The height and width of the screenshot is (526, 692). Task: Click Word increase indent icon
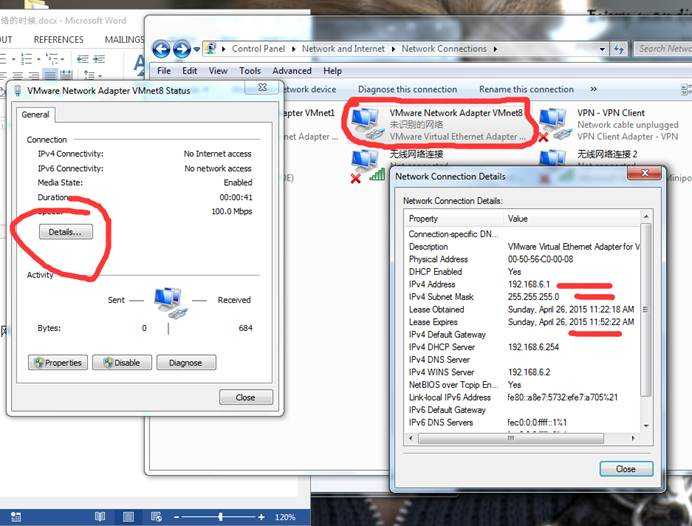coord(99,59)
